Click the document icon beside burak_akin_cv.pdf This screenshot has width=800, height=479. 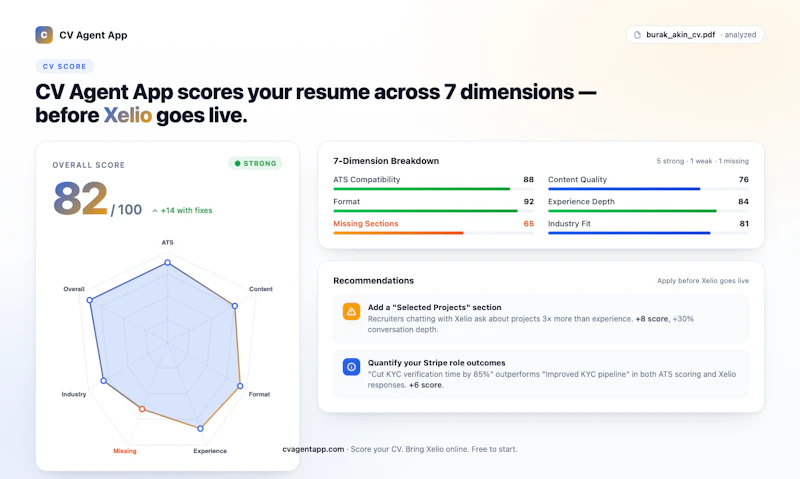click(637, 35)
